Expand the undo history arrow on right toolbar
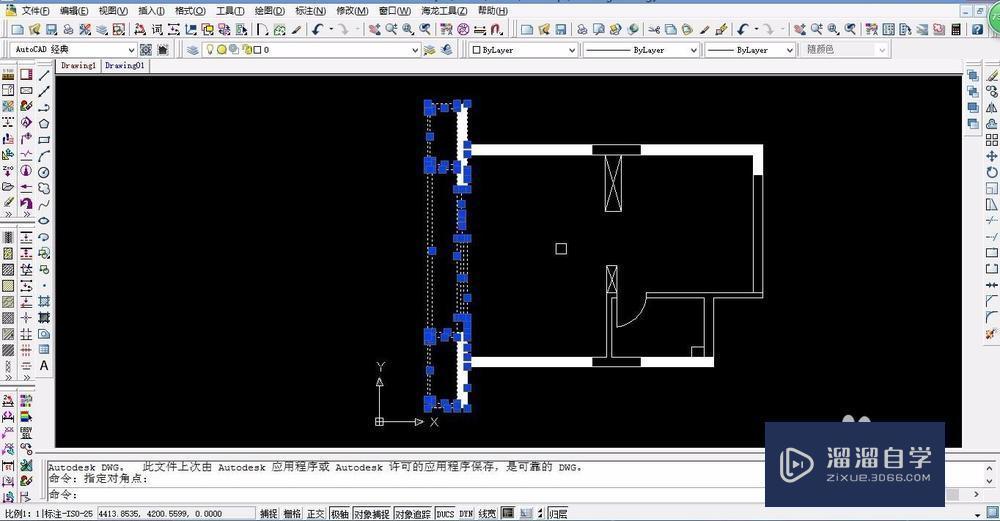 click(x=756, y=29)
